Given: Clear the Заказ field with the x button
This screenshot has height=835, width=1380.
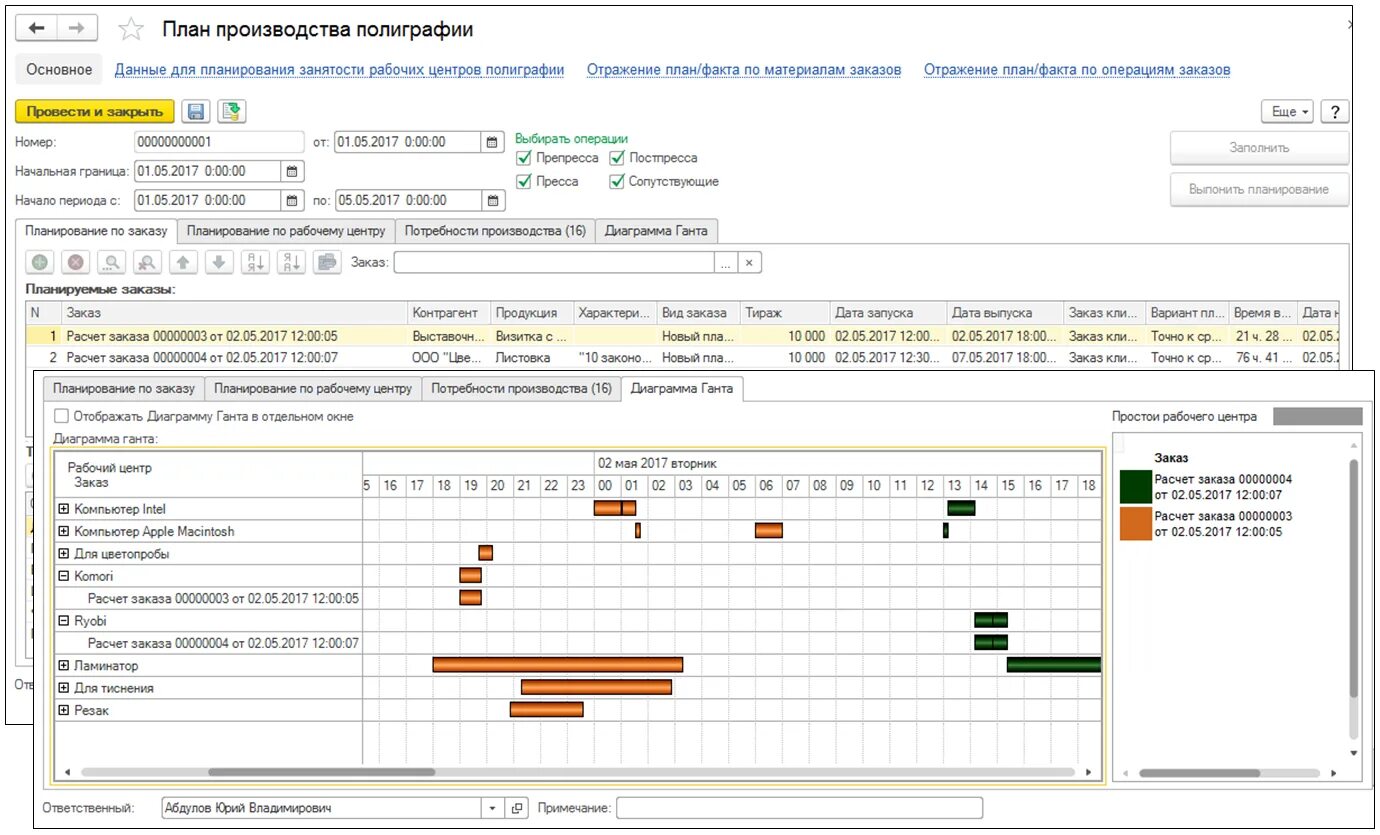Looking at the screenshot, I should (x=750, y=262).
